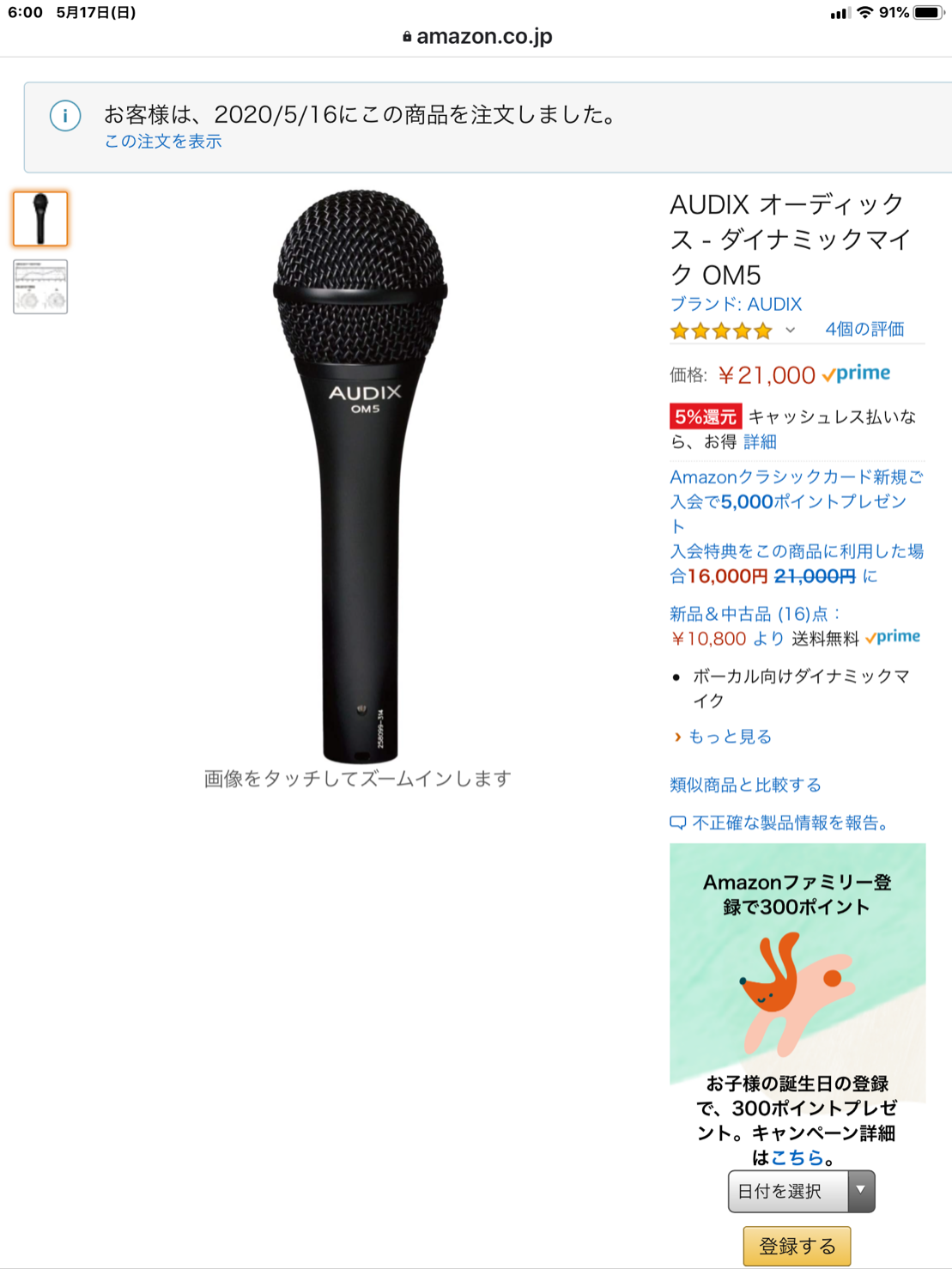Open 新品＆中古品 (16)点 offers
Viewport: 952px width, 1269px height.
click(x=755, y=614)
